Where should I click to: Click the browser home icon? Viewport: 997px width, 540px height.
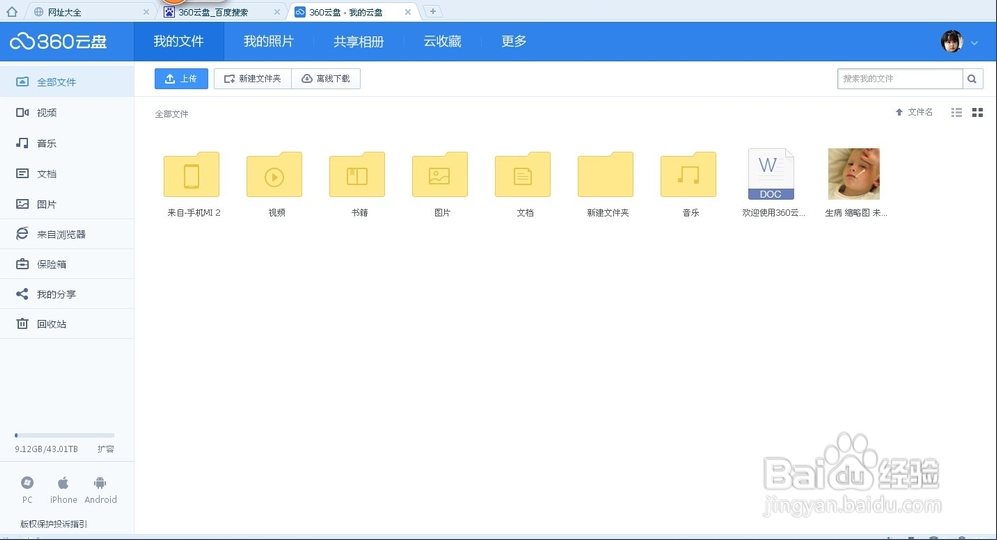11,11
